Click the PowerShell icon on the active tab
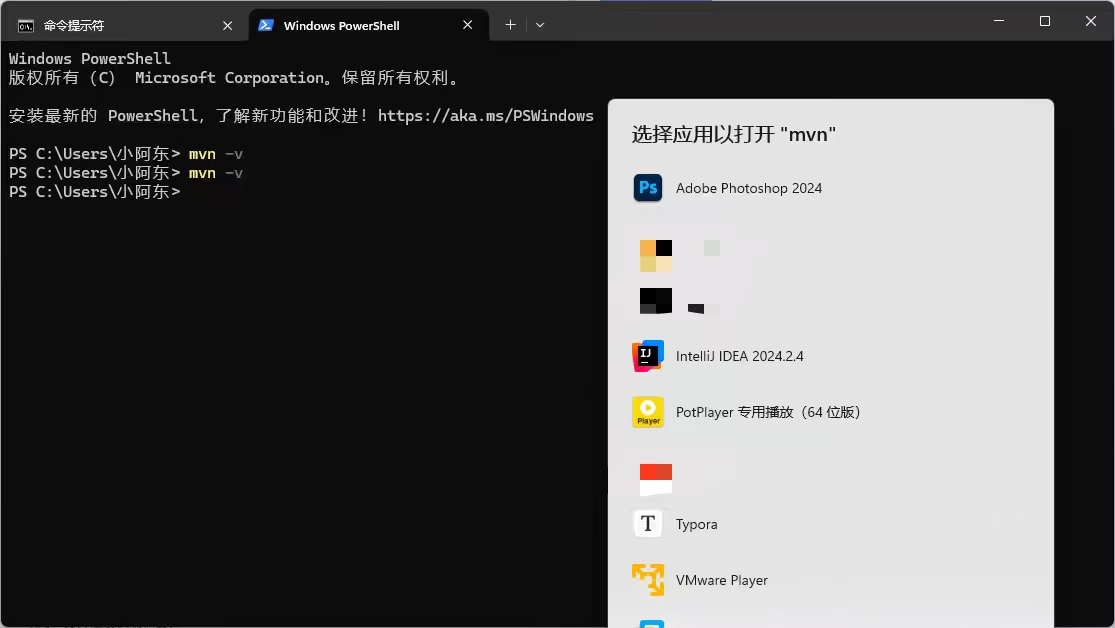This screenshot has width=1115, height=628. tap(266, 24)
